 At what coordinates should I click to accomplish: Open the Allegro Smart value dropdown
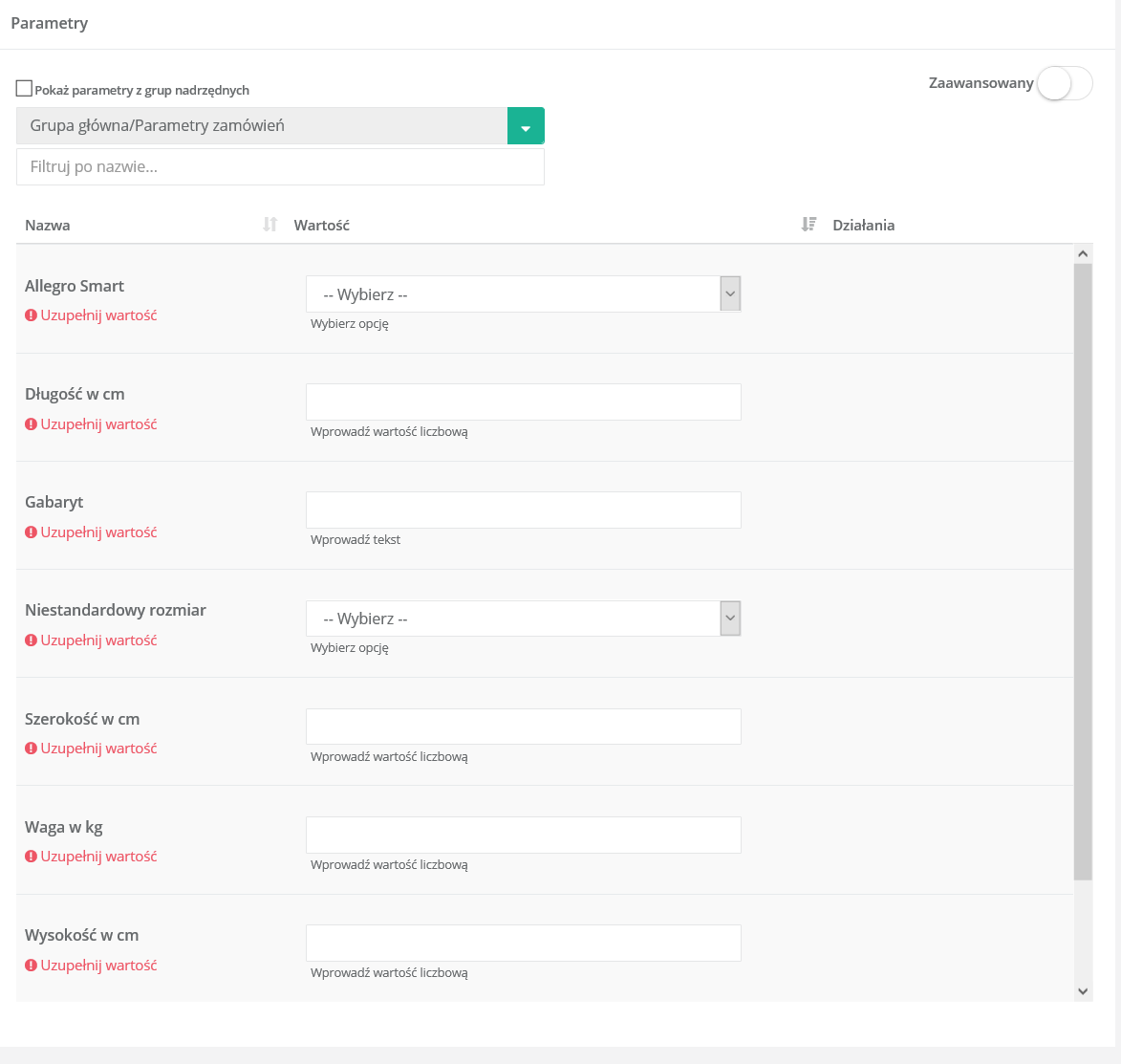(x=523, y=294)
